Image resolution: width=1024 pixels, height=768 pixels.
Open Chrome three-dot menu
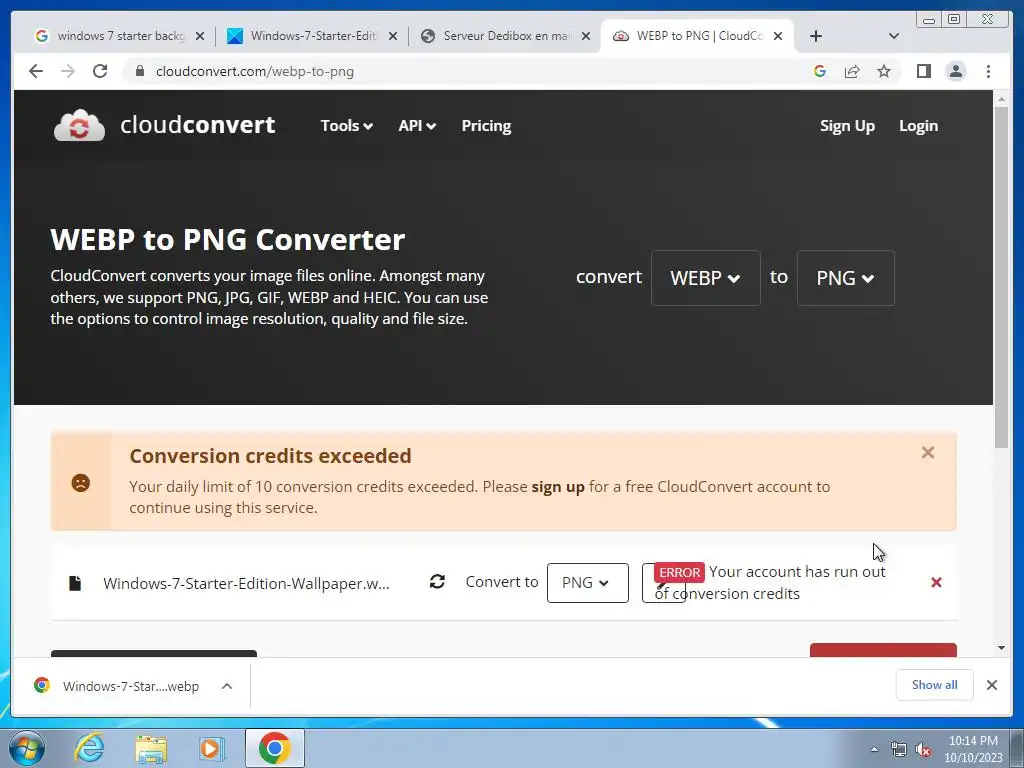(x=988, y=71)
